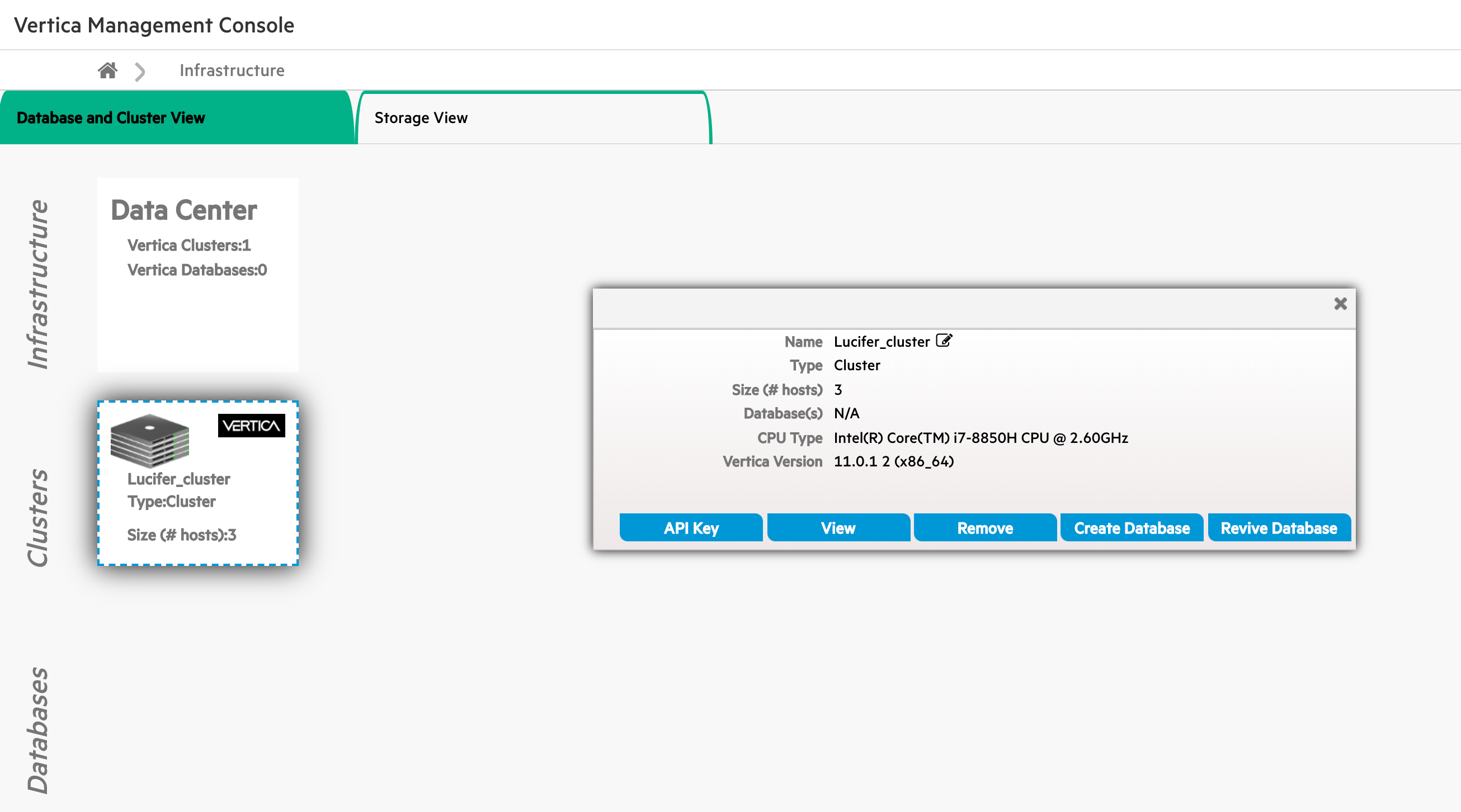Click Create Database button
This screenshot has width=1461, height=812.
coord(1132,528)
